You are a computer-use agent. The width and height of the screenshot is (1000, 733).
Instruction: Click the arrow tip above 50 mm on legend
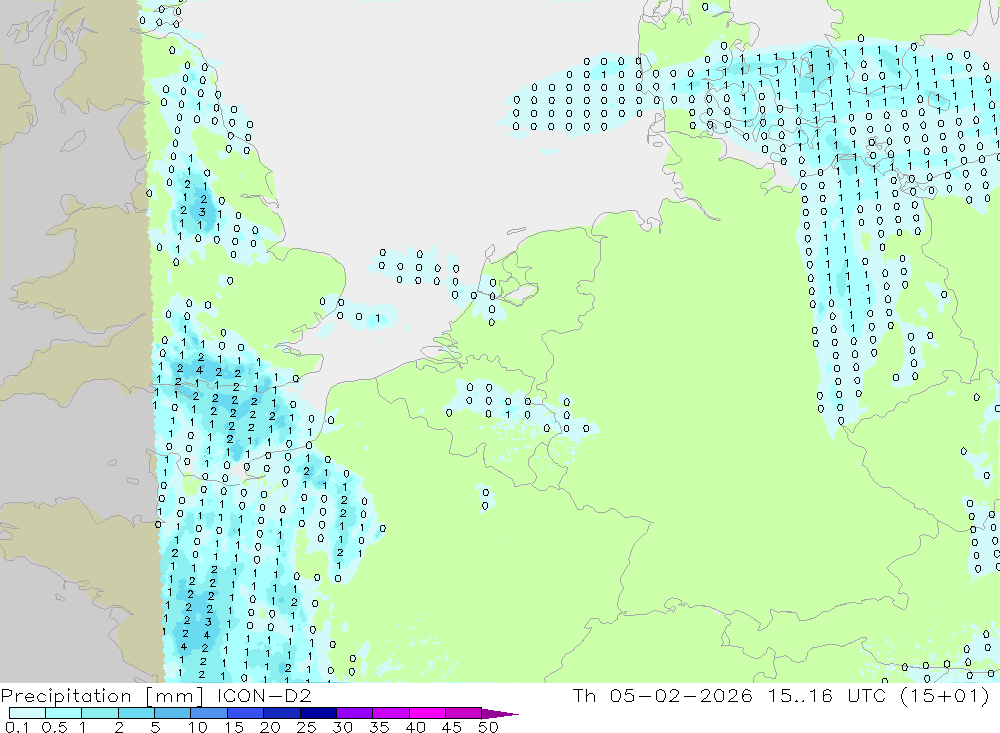501,713
